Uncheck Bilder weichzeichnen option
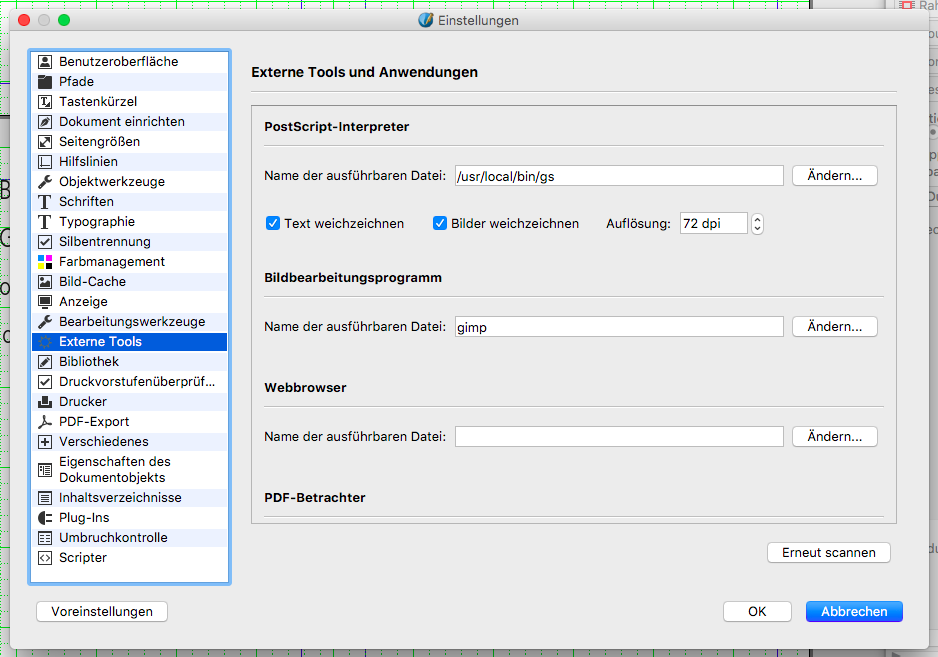The width and height of the screenshot is (938, 657). (440, 224)
